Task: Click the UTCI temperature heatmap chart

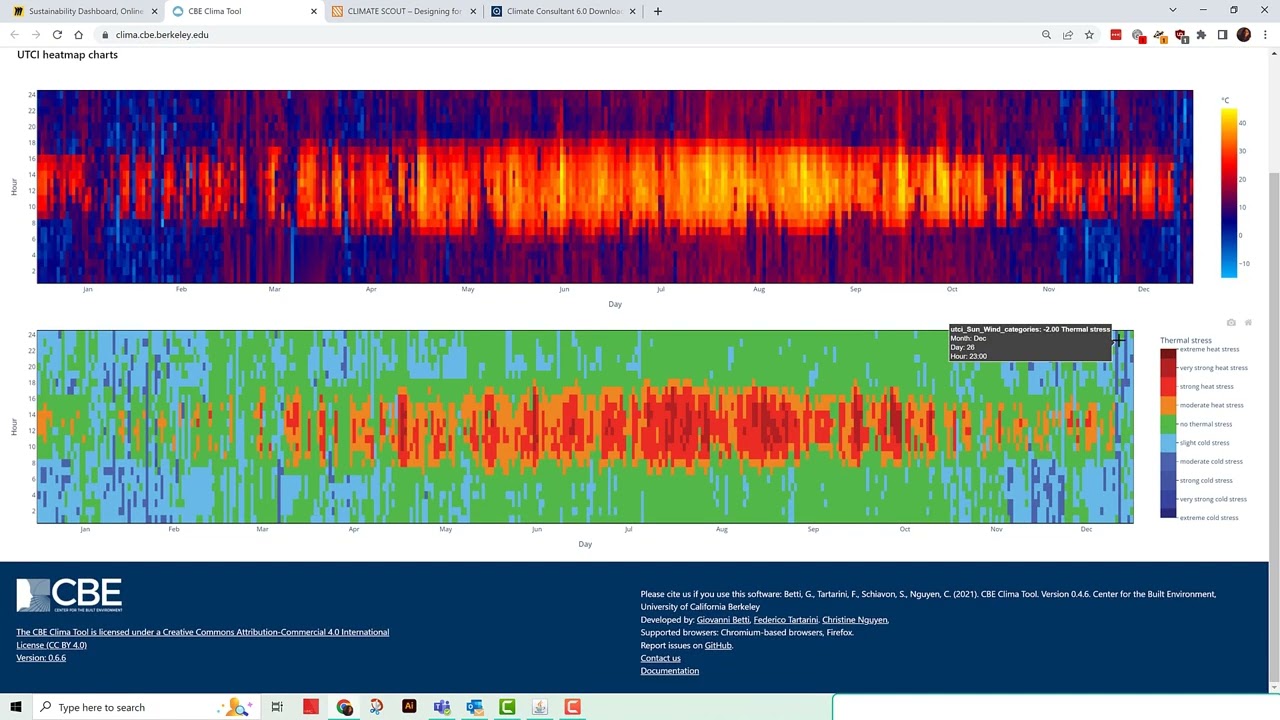Action: click(x=615, y=187)
